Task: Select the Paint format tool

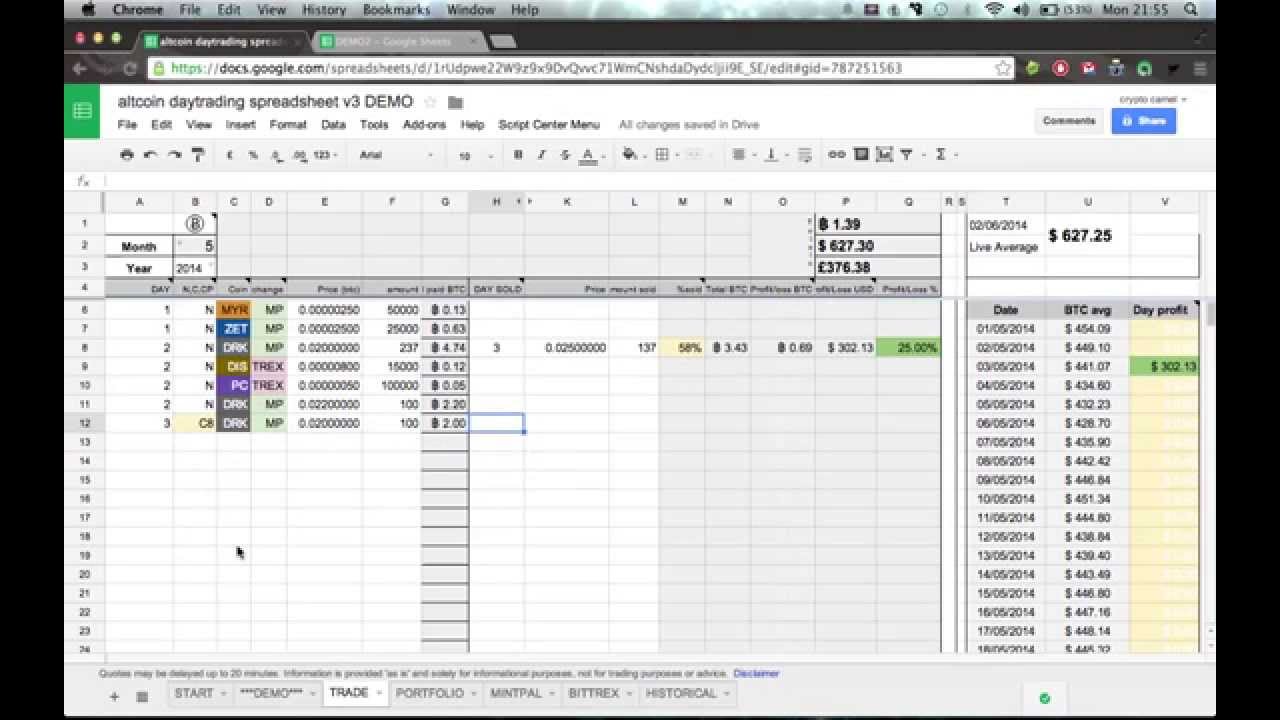Action: [197, 155]
